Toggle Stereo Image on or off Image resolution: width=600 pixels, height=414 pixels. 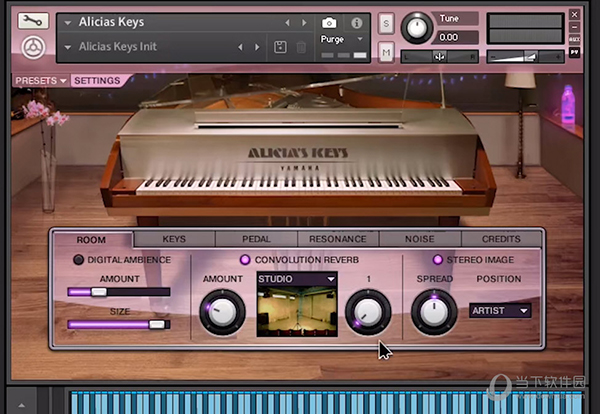(x=437, y=260)
